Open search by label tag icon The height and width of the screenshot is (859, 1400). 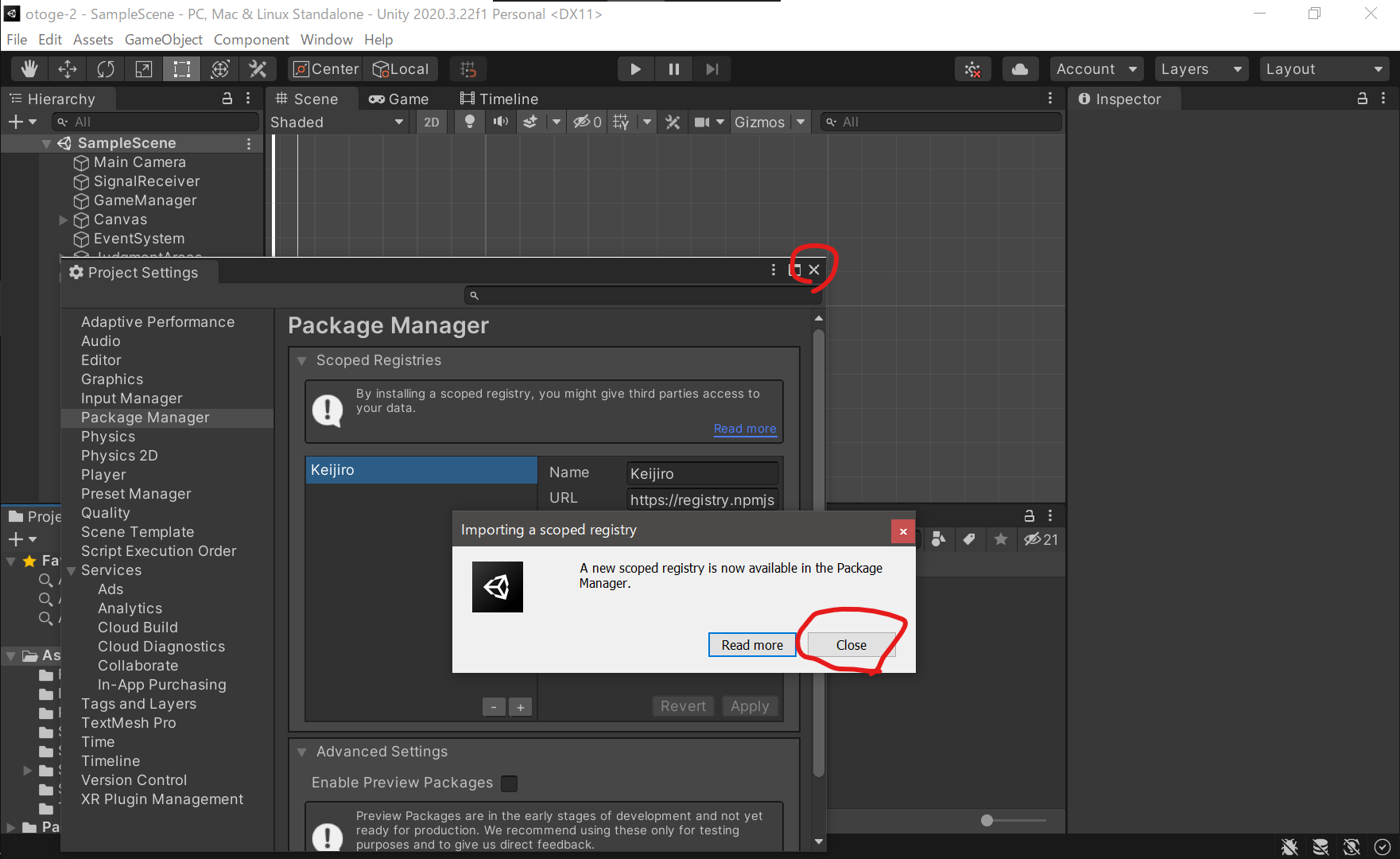[x=969, y=539]
